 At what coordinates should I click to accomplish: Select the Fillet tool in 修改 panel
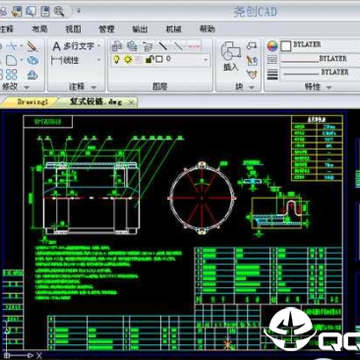coord(12,60)
